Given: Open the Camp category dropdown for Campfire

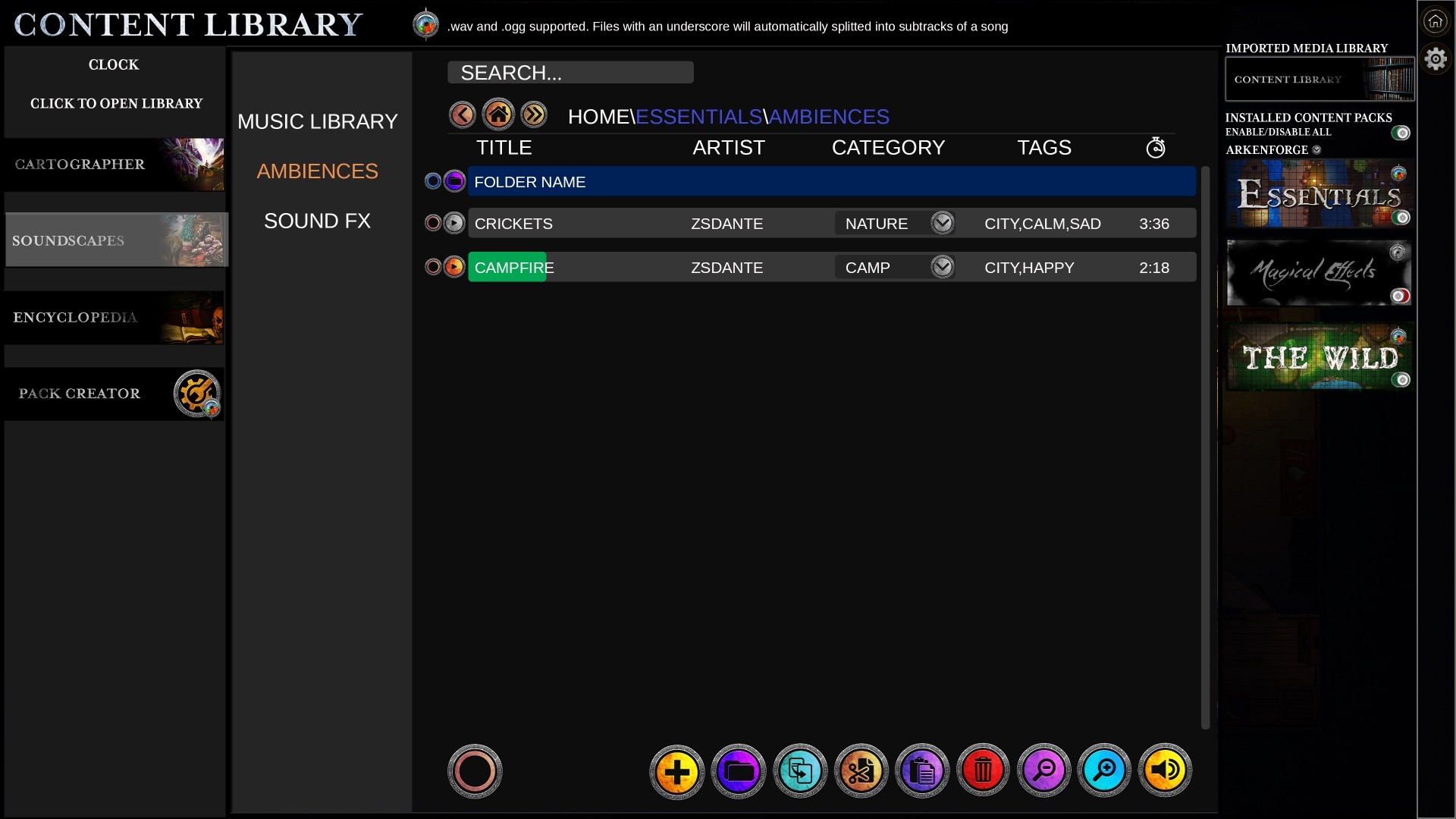Looking at the screenshot, I should tap(942, 267).
